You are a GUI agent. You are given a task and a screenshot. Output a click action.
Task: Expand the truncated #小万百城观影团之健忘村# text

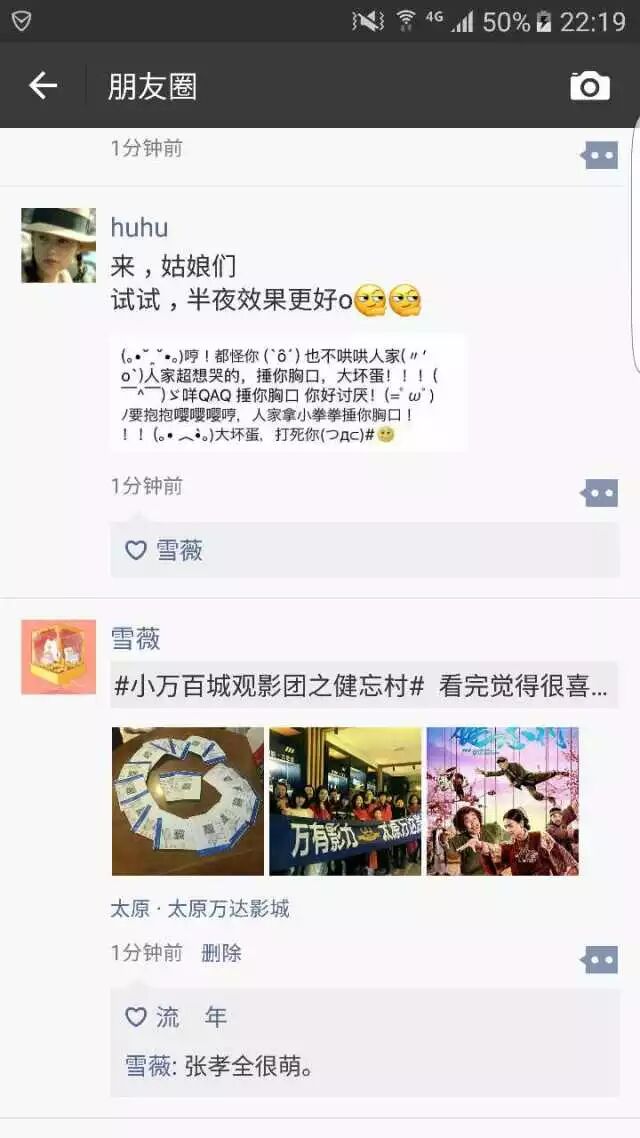click(364, 686)
